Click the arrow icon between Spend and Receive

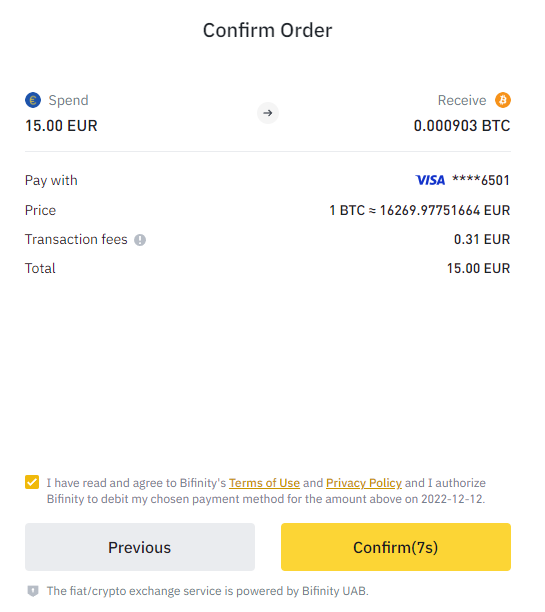point(268,113)
